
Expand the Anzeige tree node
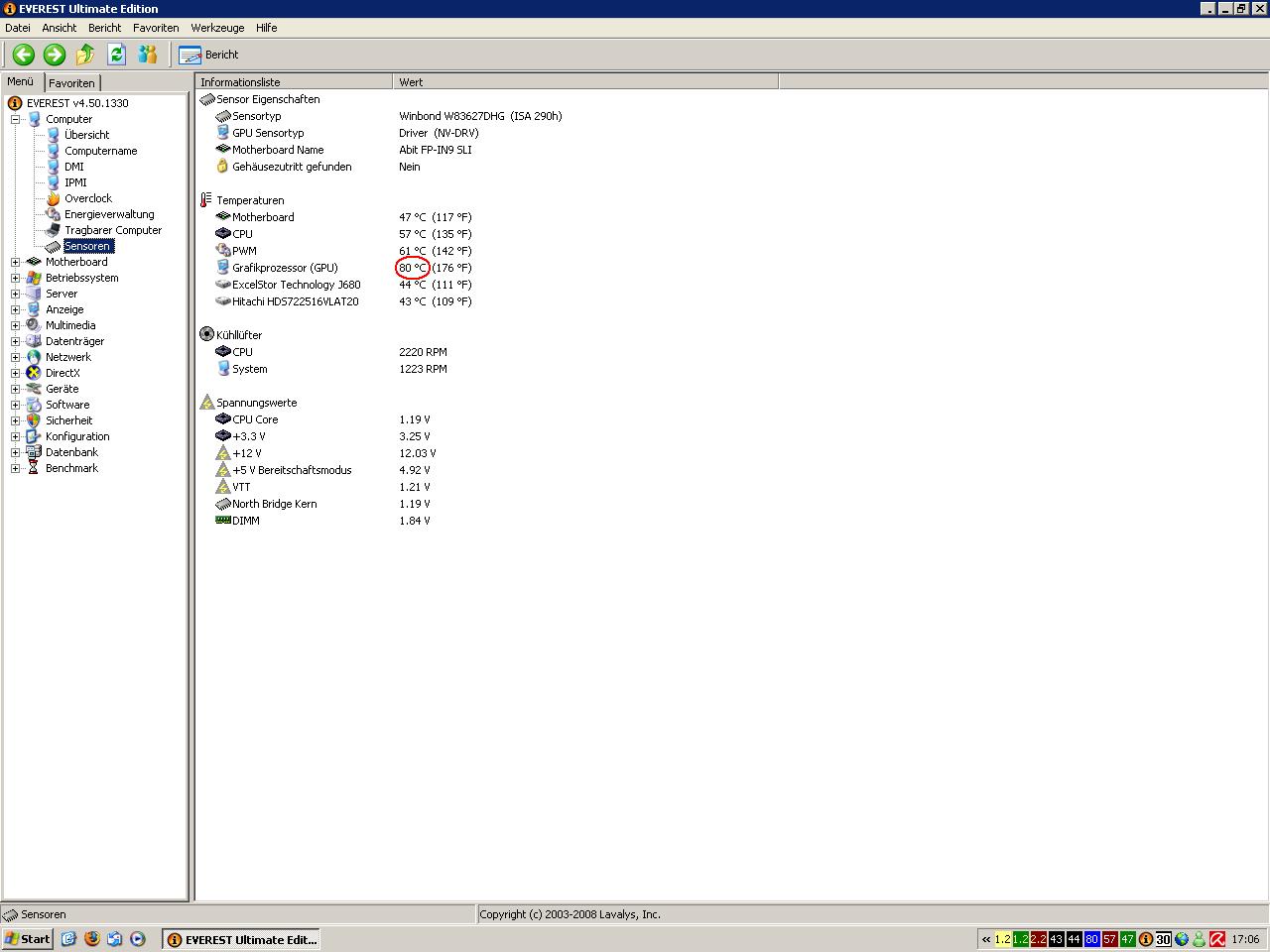pos(15,309)
